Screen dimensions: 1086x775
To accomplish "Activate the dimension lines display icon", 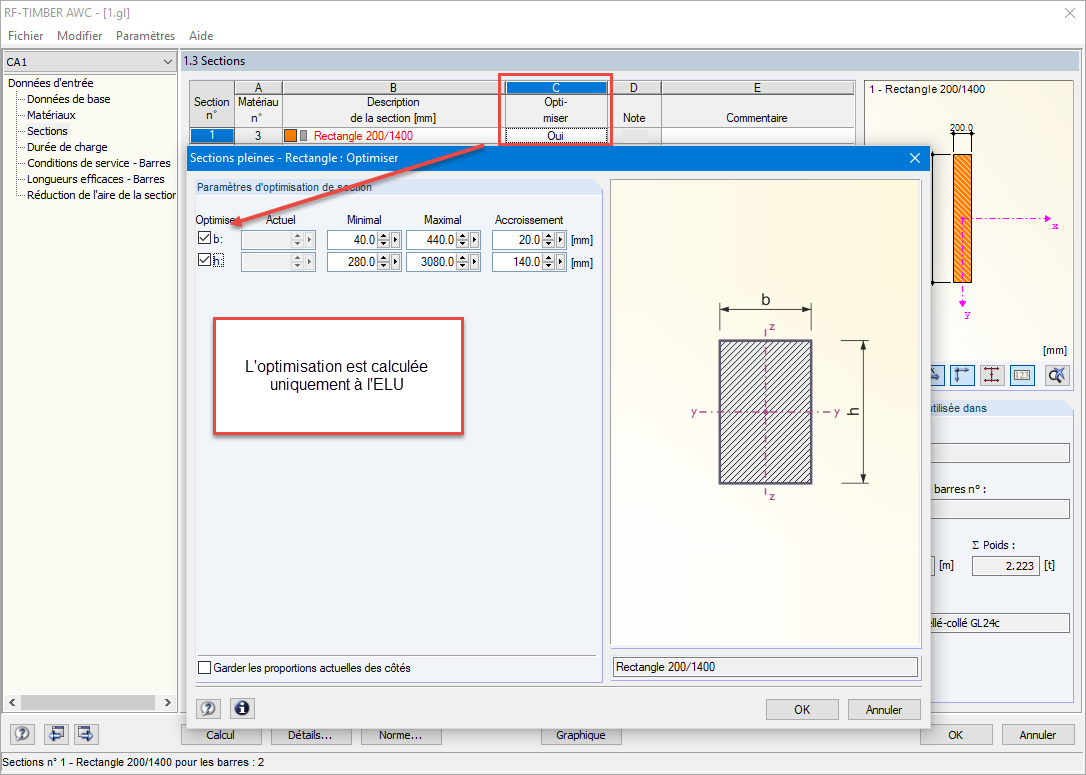I will (x=990, y=374).
